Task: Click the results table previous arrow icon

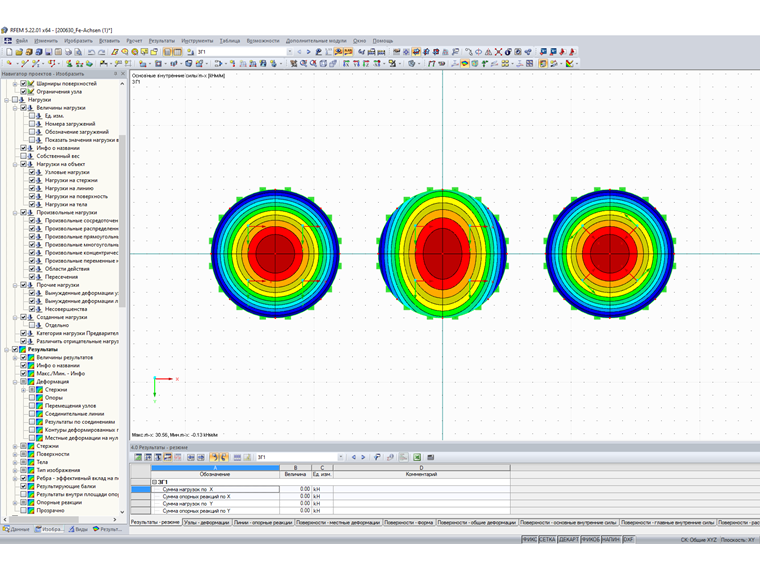Action: 354,457
